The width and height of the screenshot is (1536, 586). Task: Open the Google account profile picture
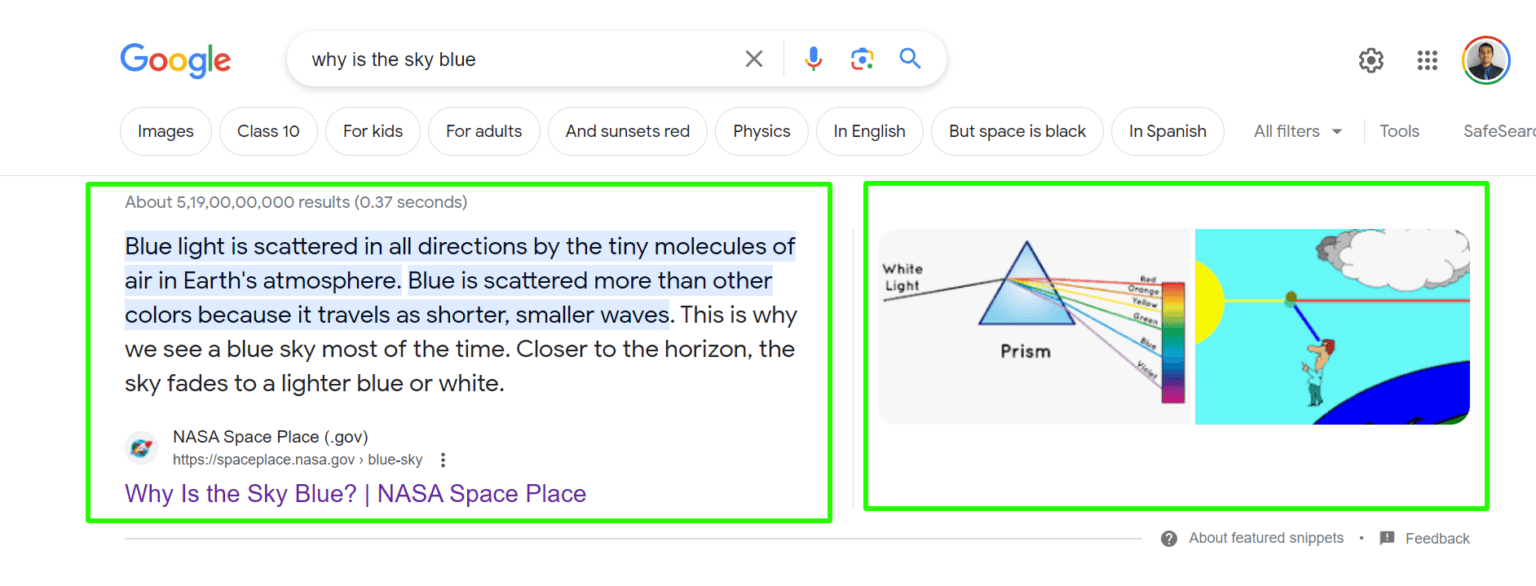point(1485,60)
